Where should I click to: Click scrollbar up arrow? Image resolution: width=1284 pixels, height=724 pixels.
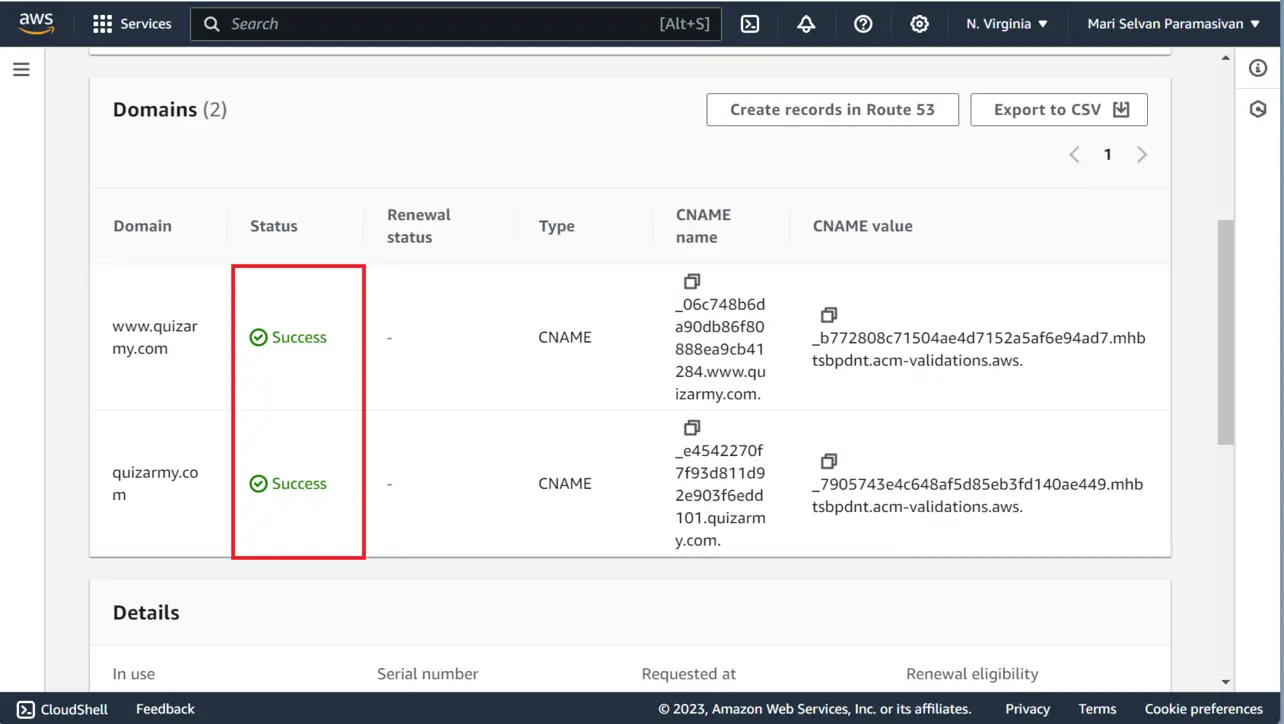1226,59
